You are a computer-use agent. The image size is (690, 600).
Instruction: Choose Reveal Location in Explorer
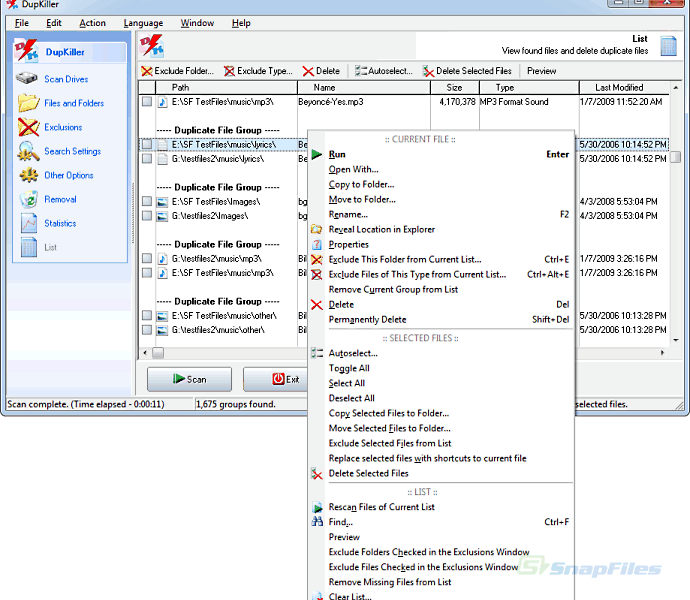[441, 229]
